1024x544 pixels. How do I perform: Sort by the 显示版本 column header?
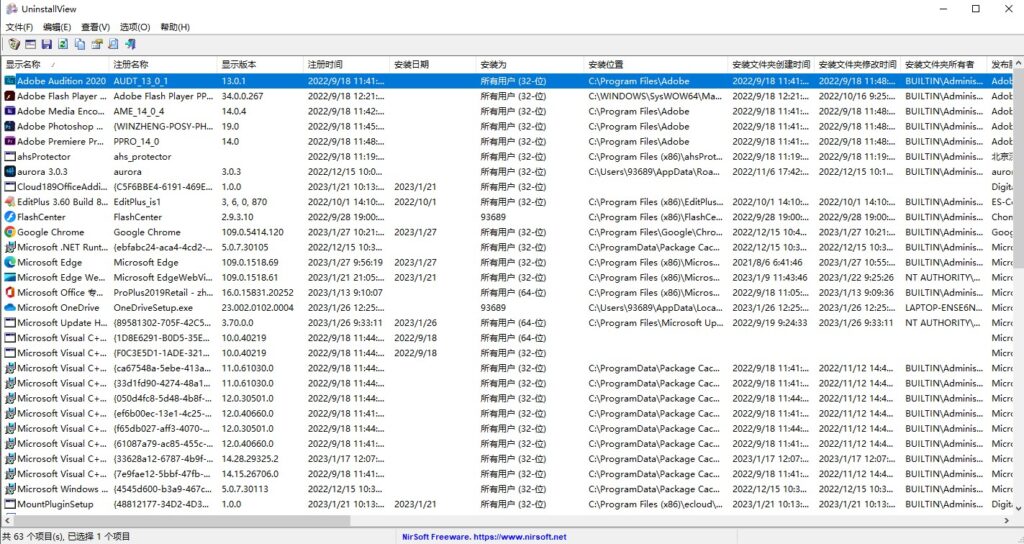[260, 64]
